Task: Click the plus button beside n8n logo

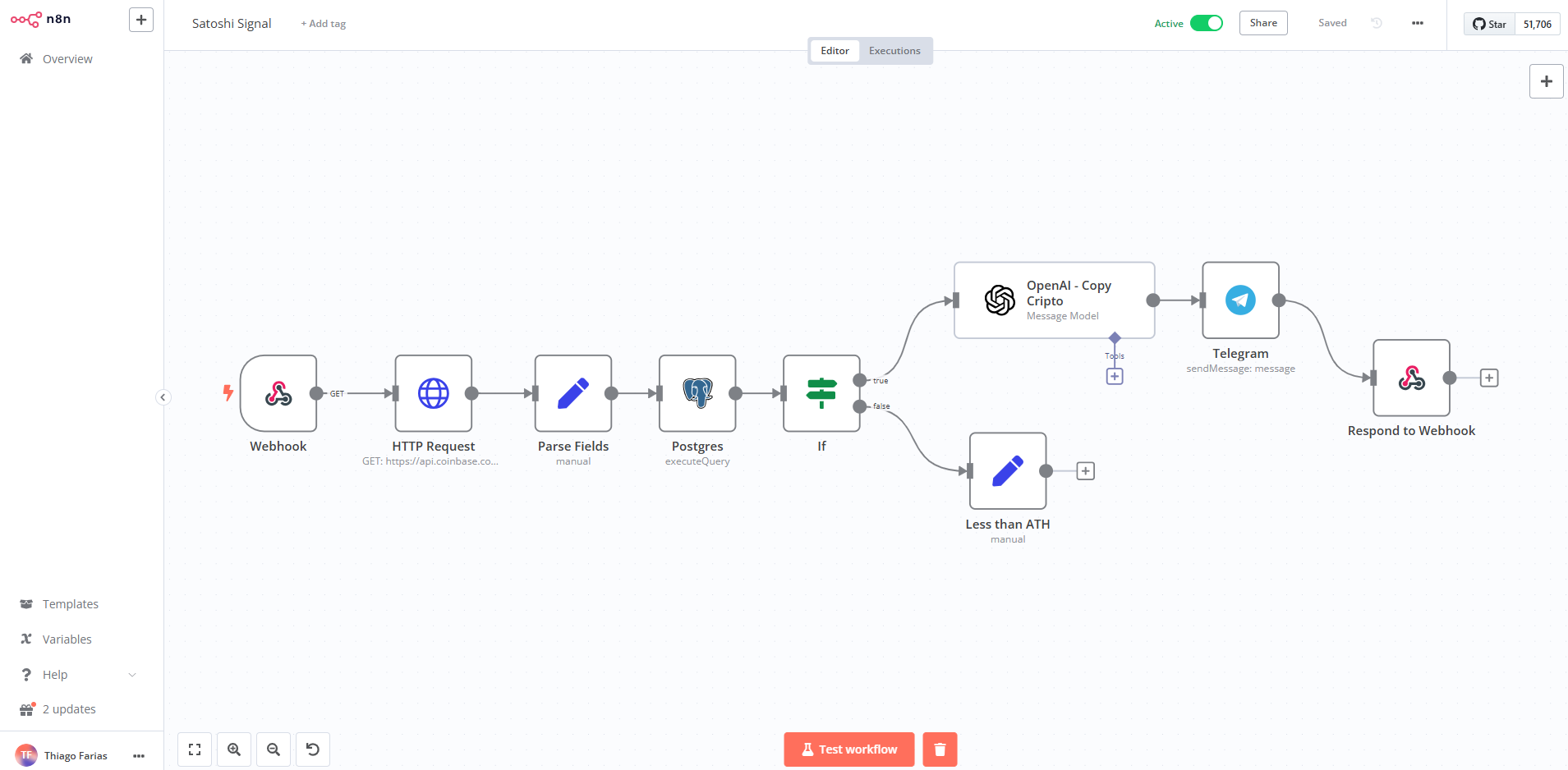Action: click(x=141, y=20)
